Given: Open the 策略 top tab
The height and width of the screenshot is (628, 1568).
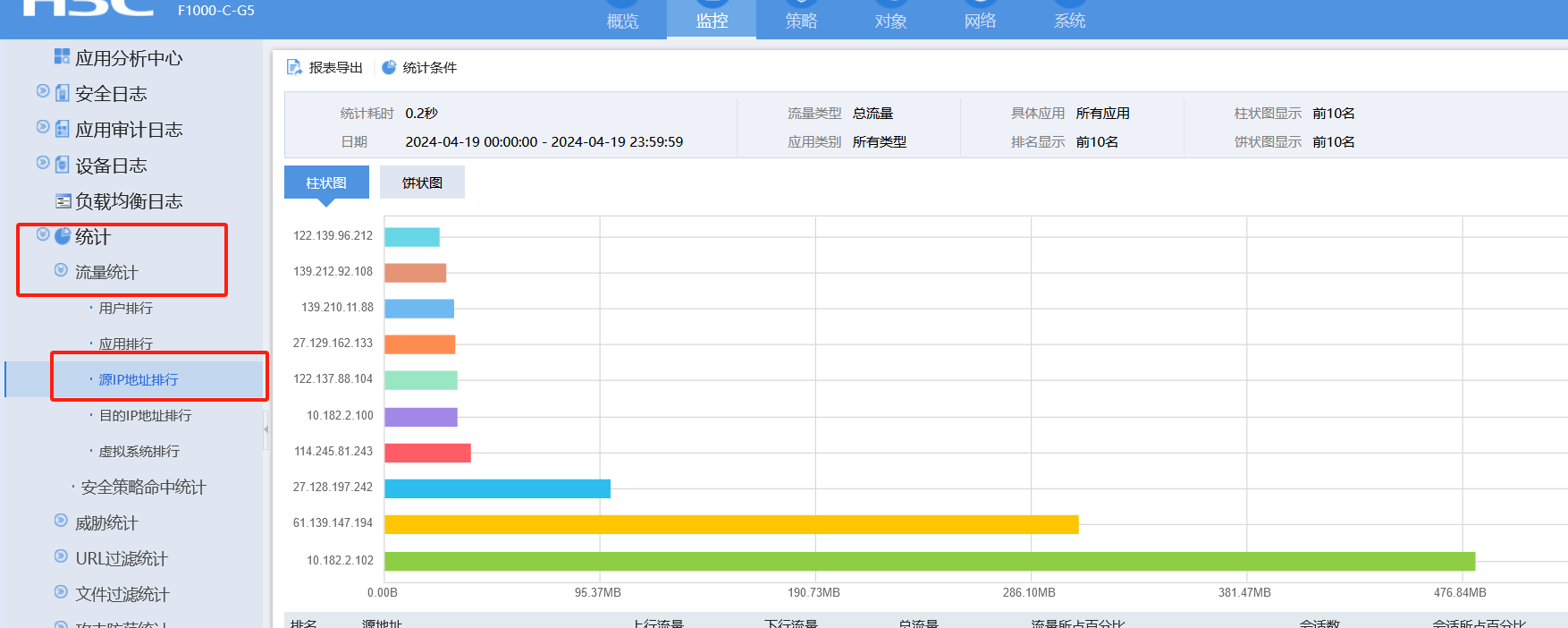Looking at the screenshot, I should 801,20.
